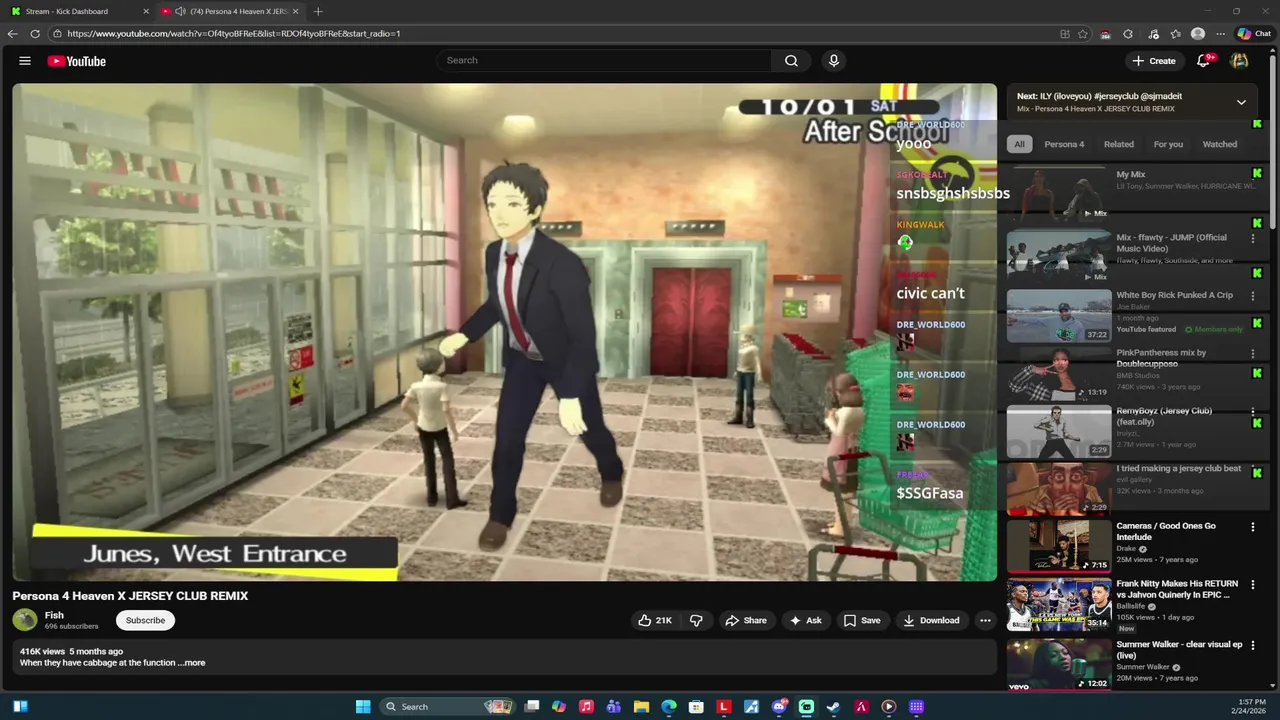Open My Mix thumbnail
The image size is (1280, 720).
[x=1058, y=193]
